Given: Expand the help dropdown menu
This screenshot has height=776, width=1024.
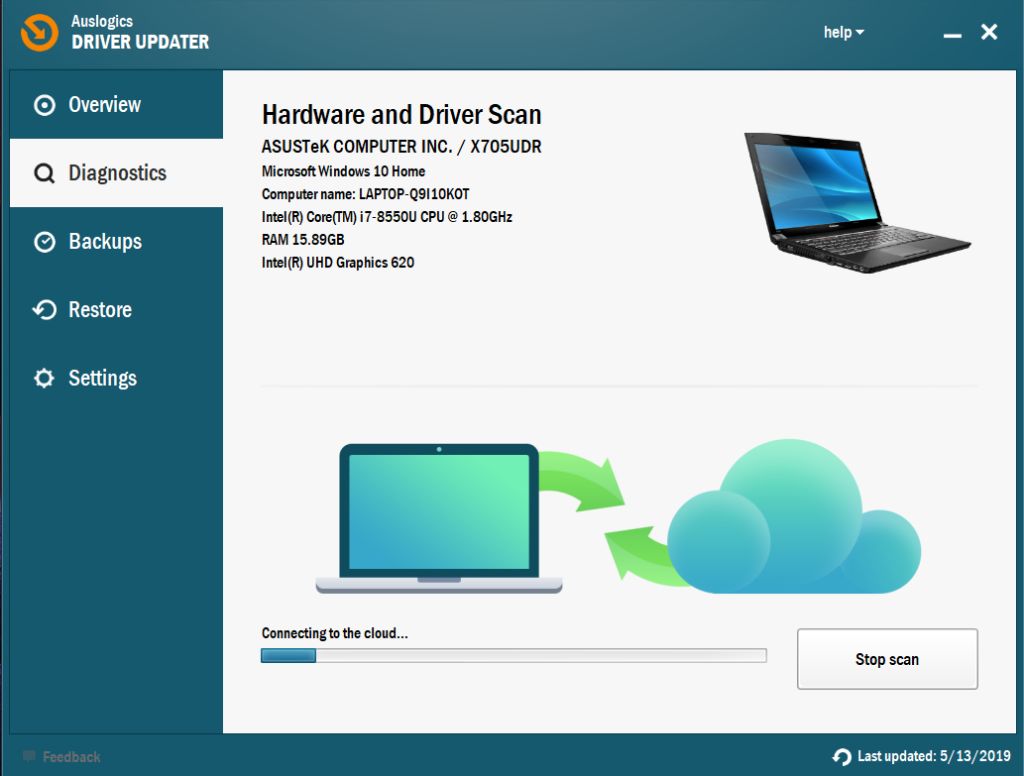Looking at the screenshot, I should [843, 33].
